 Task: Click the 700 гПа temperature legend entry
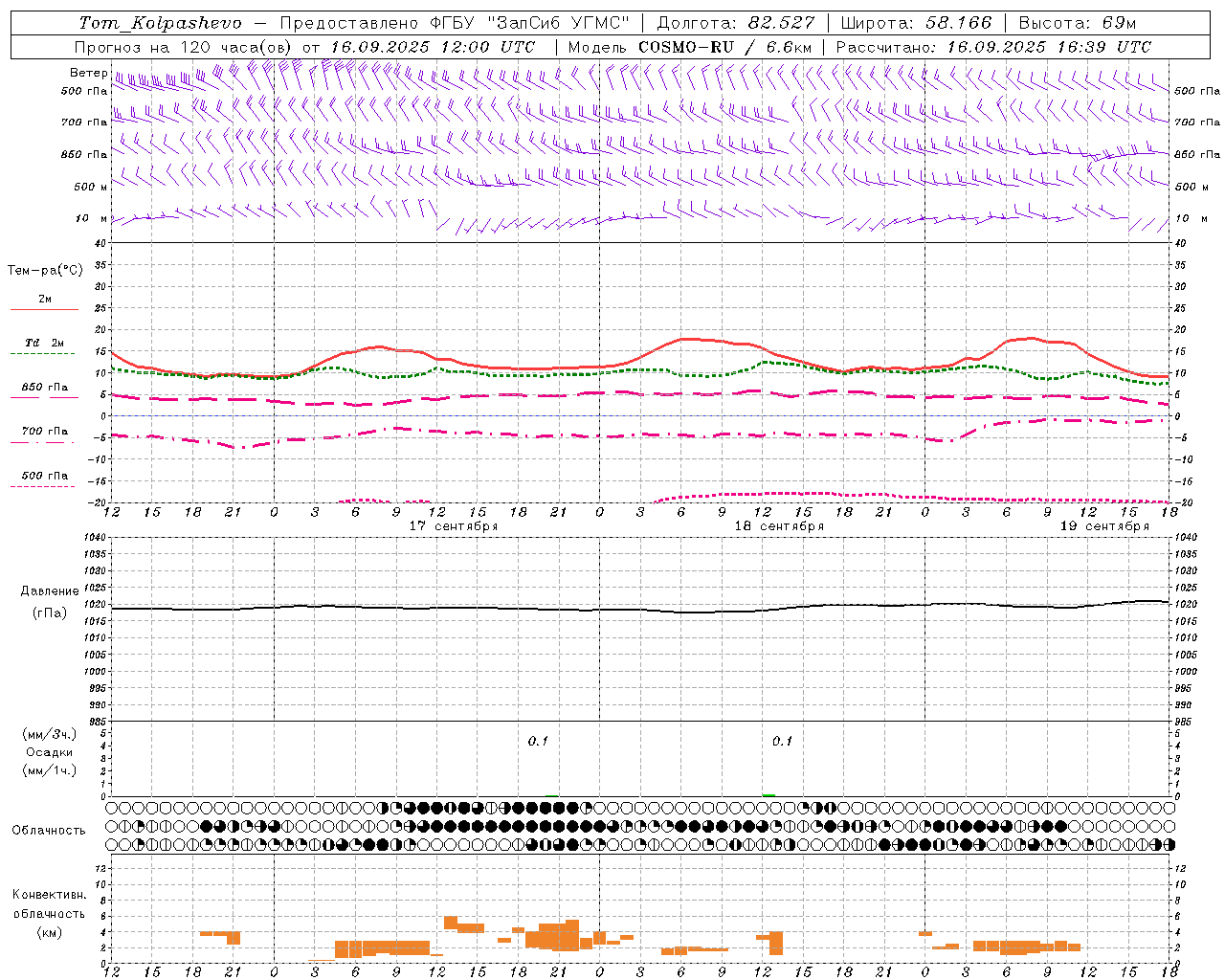pyautogui.click(x=45, y=432)
